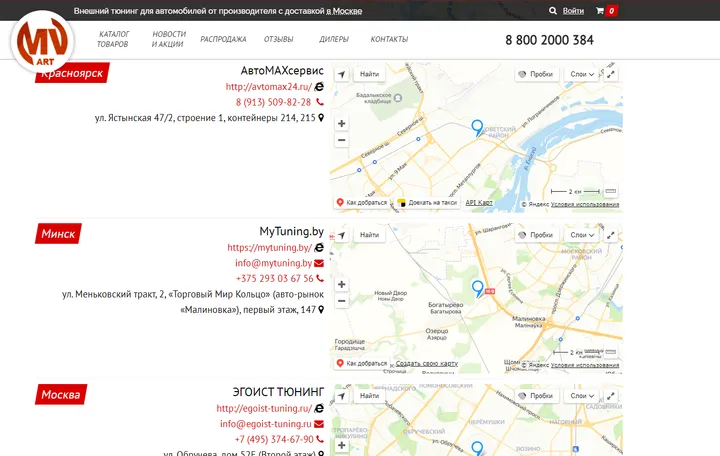This screenshot has width=720, height=456.
Task: Toggle Пробки traffic on Moscow map
Action: [536, 396]
